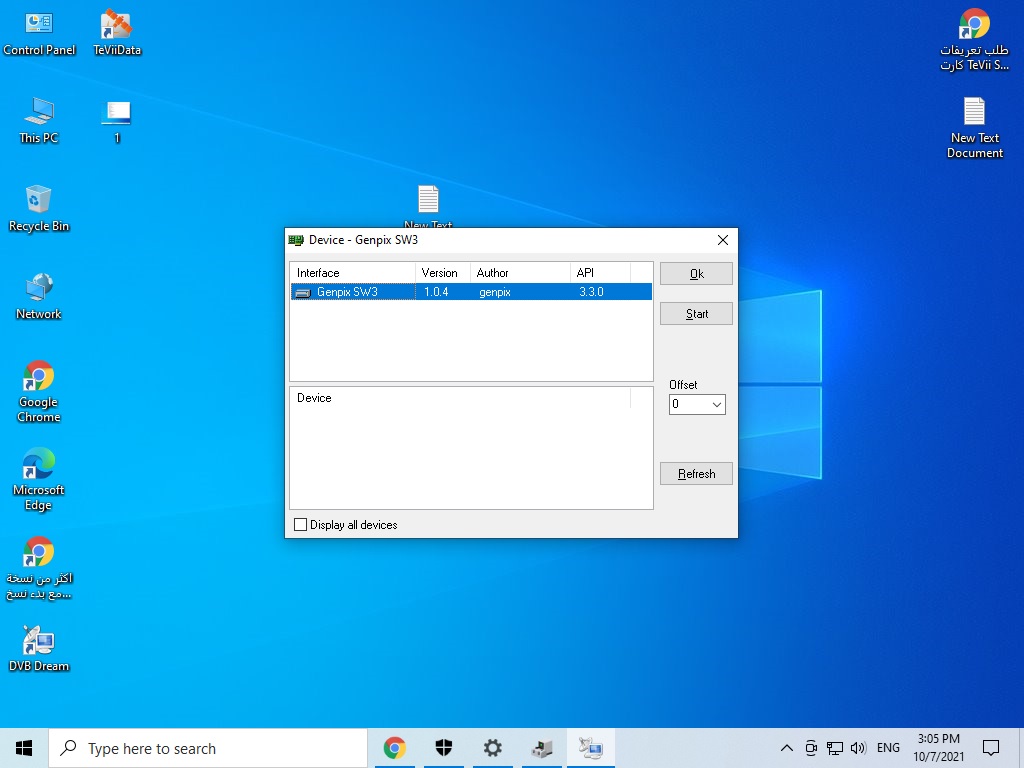Close the Device - Genpix SW3 dialog
1024x768 pixels.
722,240
